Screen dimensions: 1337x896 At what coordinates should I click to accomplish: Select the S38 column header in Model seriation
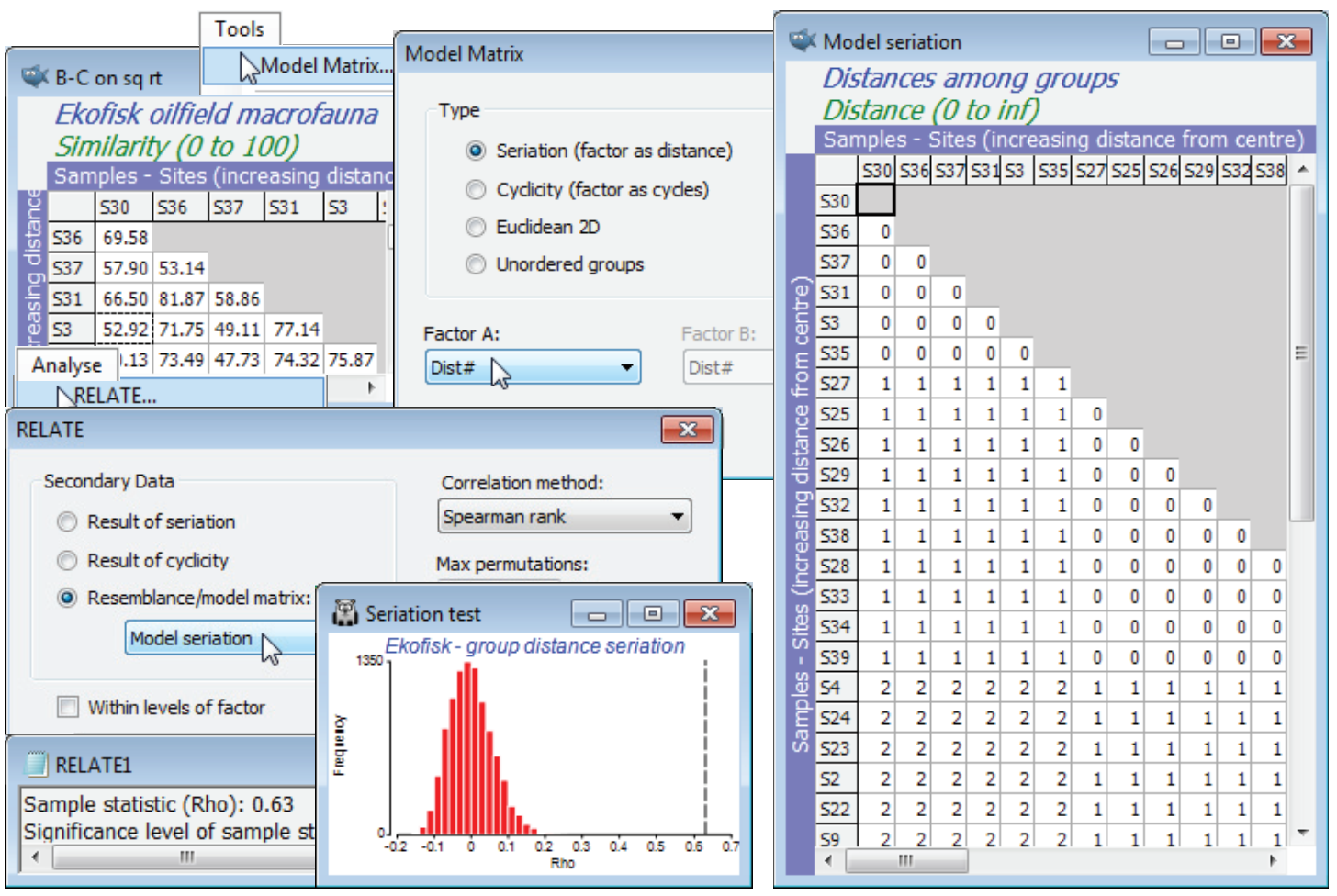1270,170
